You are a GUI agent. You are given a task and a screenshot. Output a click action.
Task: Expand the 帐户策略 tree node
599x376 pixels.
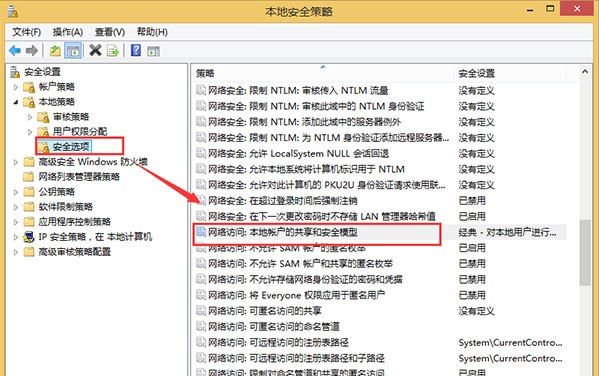point(16,87)
